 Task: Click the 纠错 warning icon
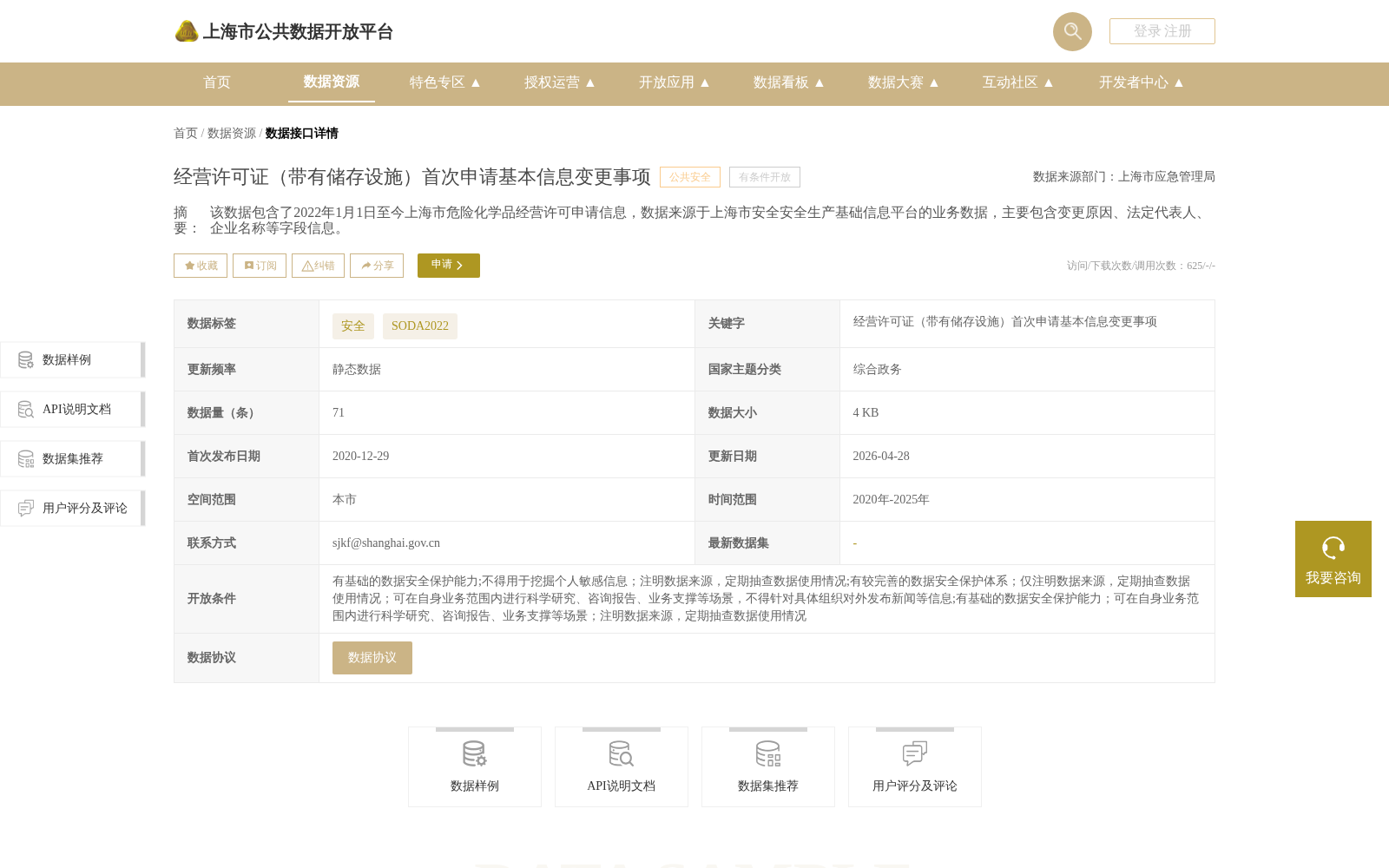307,266
